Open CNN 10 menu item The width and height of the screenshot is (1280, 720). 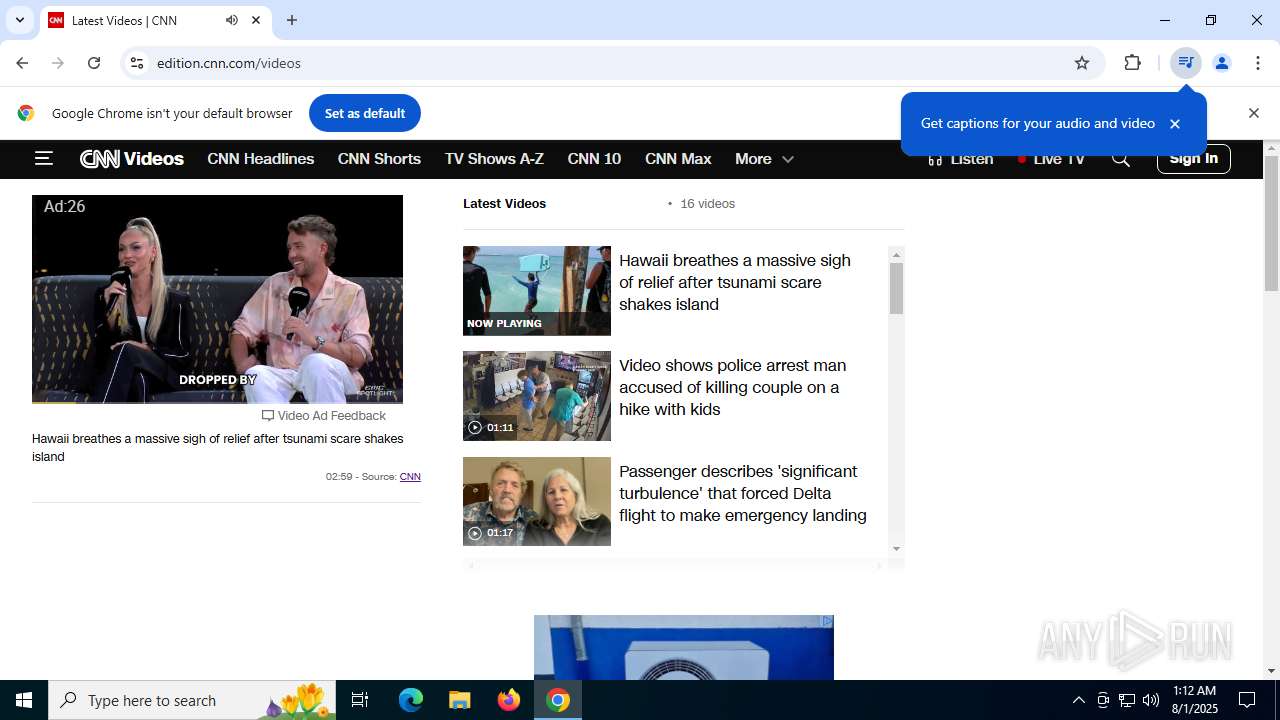(x=594, y=158)
